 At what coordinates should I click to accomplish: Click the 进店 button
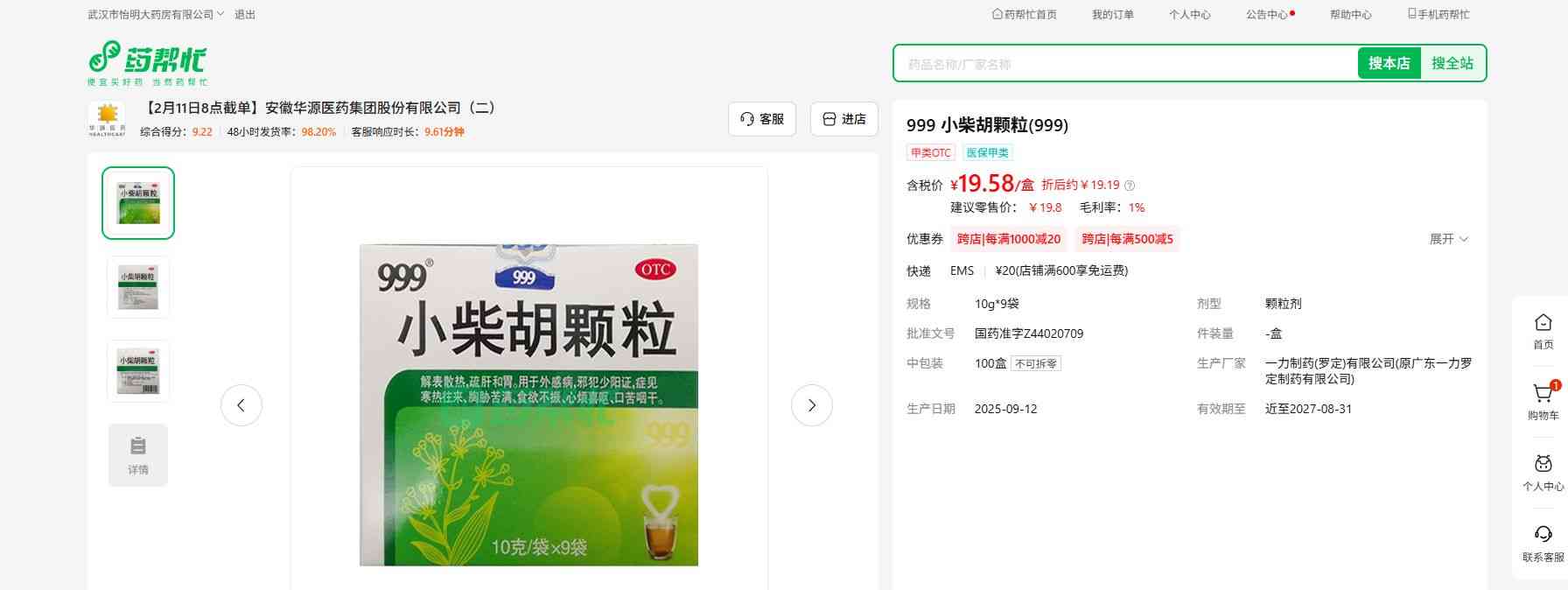click(x=843, y=119)
